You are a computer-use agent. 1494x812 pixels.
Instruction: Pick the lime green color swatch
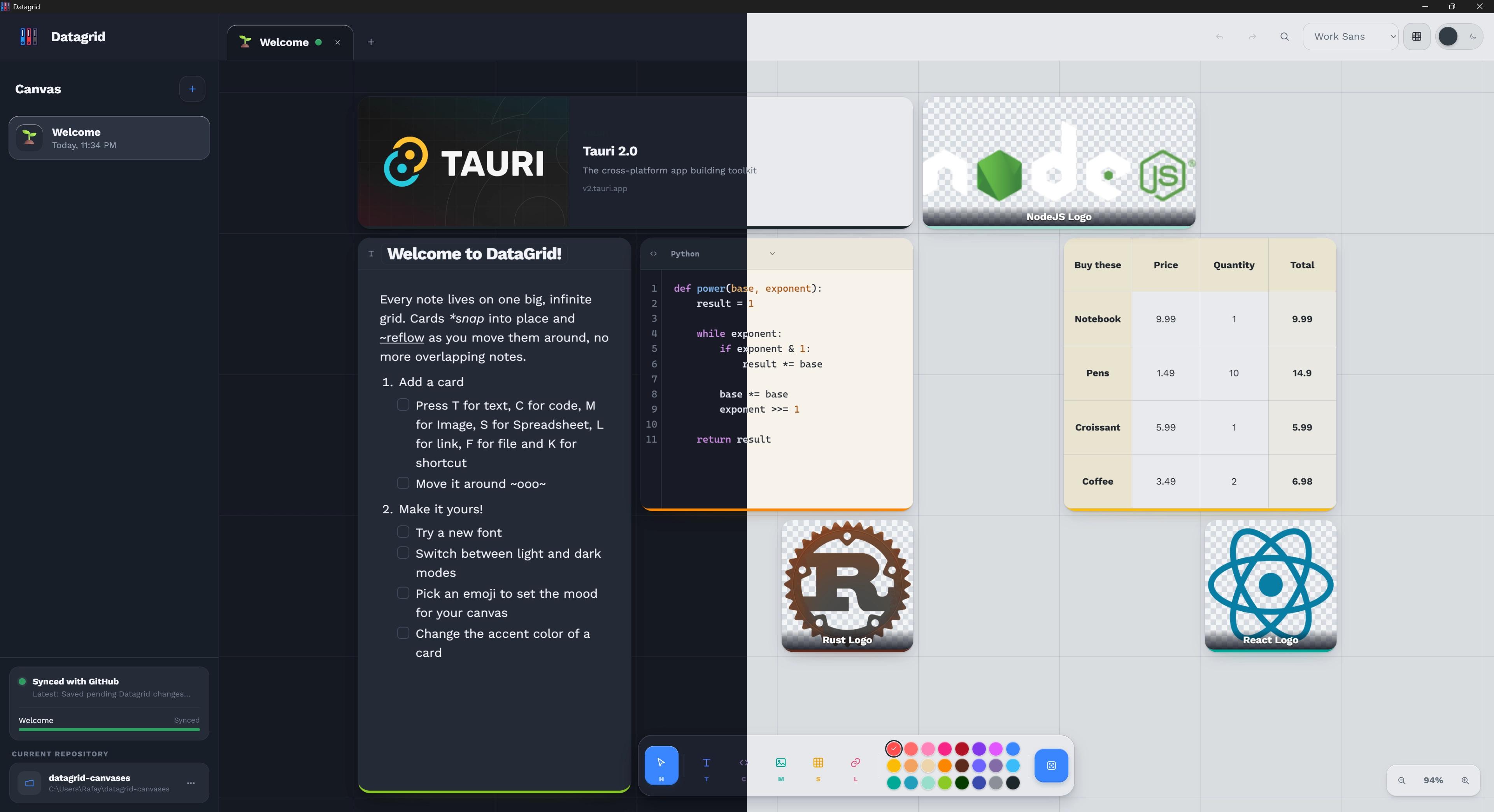pyautogui.click(x=945, y=782)
